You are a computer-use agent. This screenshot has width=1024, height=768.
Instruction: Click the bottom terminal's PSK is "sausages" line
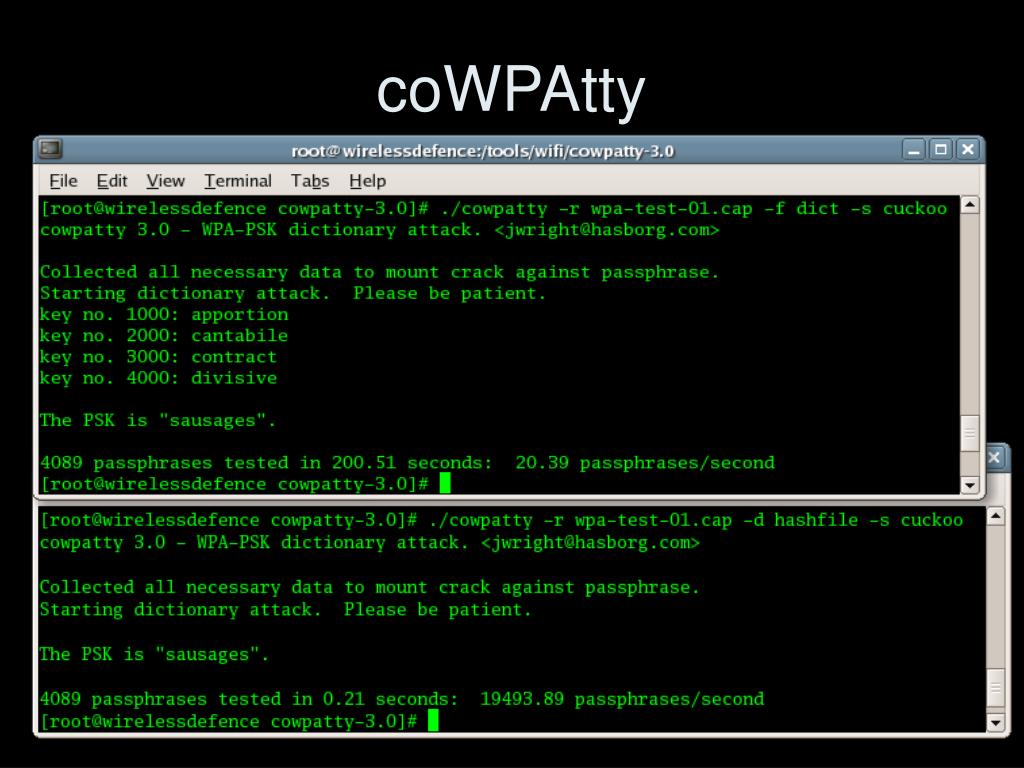click(x=154, y=654)
